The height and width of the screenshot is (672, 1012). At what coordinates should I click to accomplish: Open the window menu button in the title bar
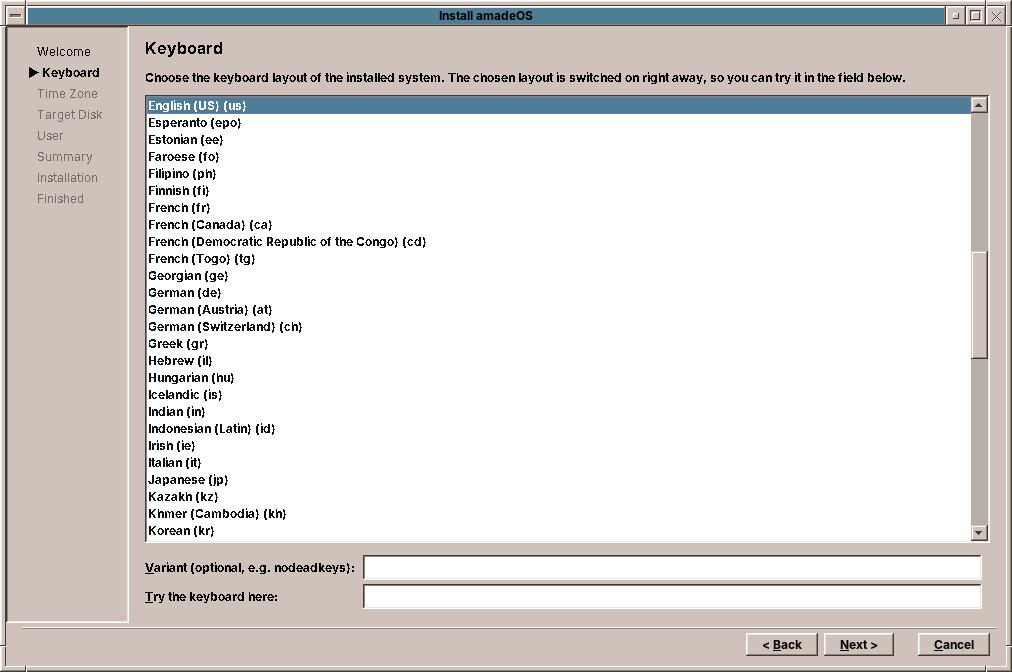click(16, 15)
